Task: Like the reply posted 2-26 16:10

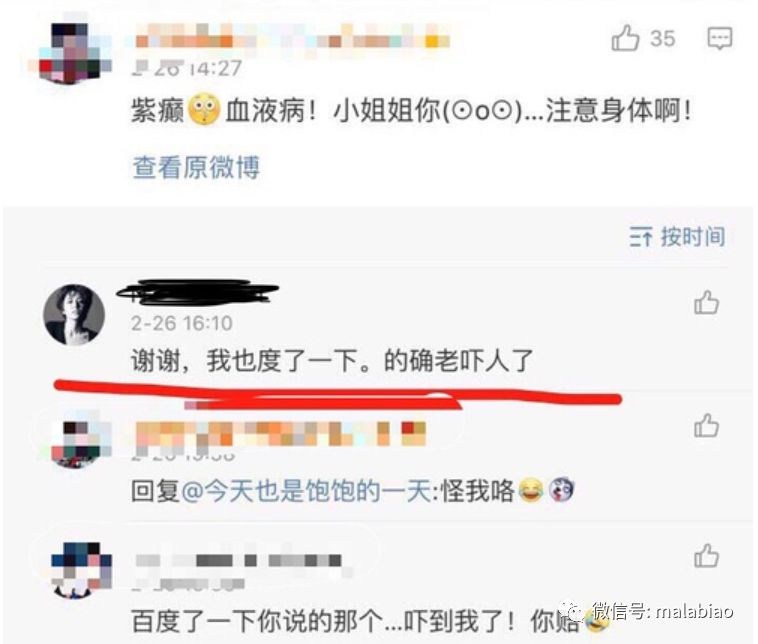Action: [706, 303]
